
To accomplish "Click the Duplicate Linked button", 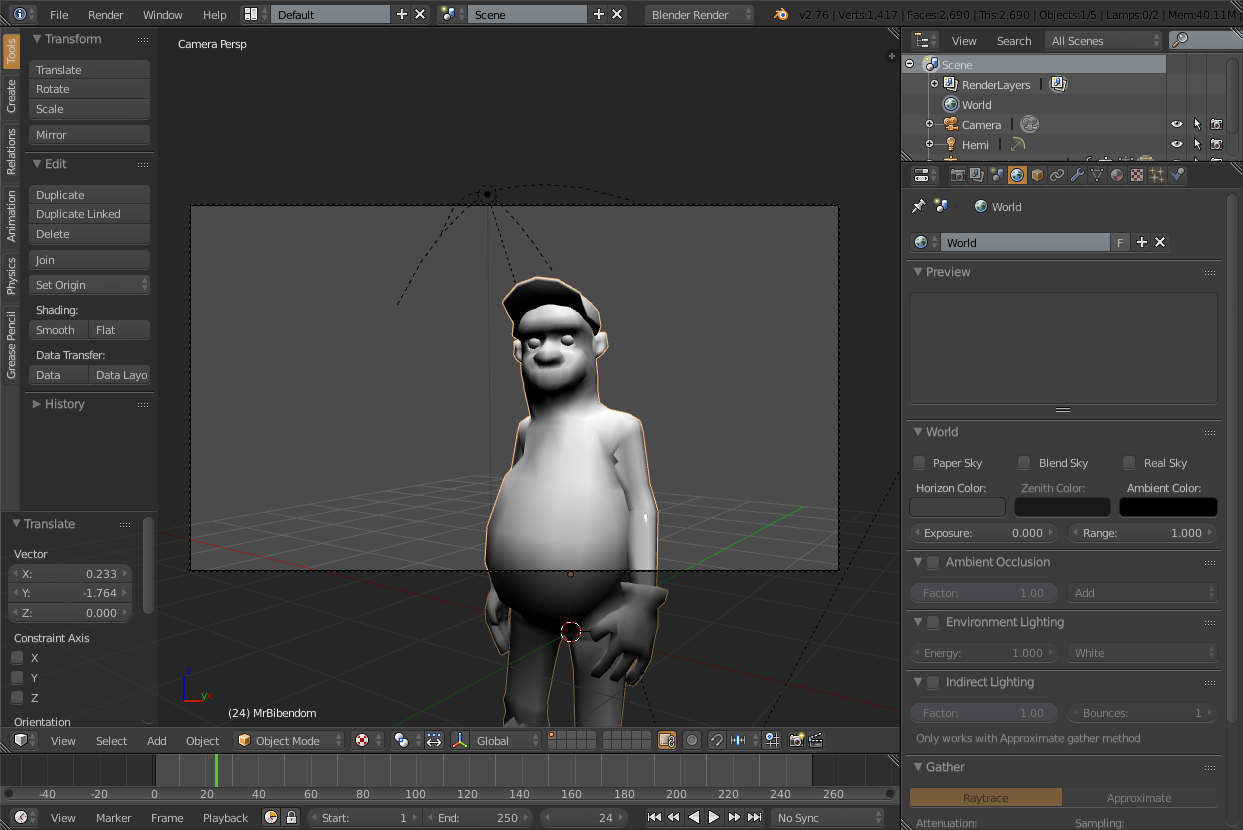I will [90, 214].
